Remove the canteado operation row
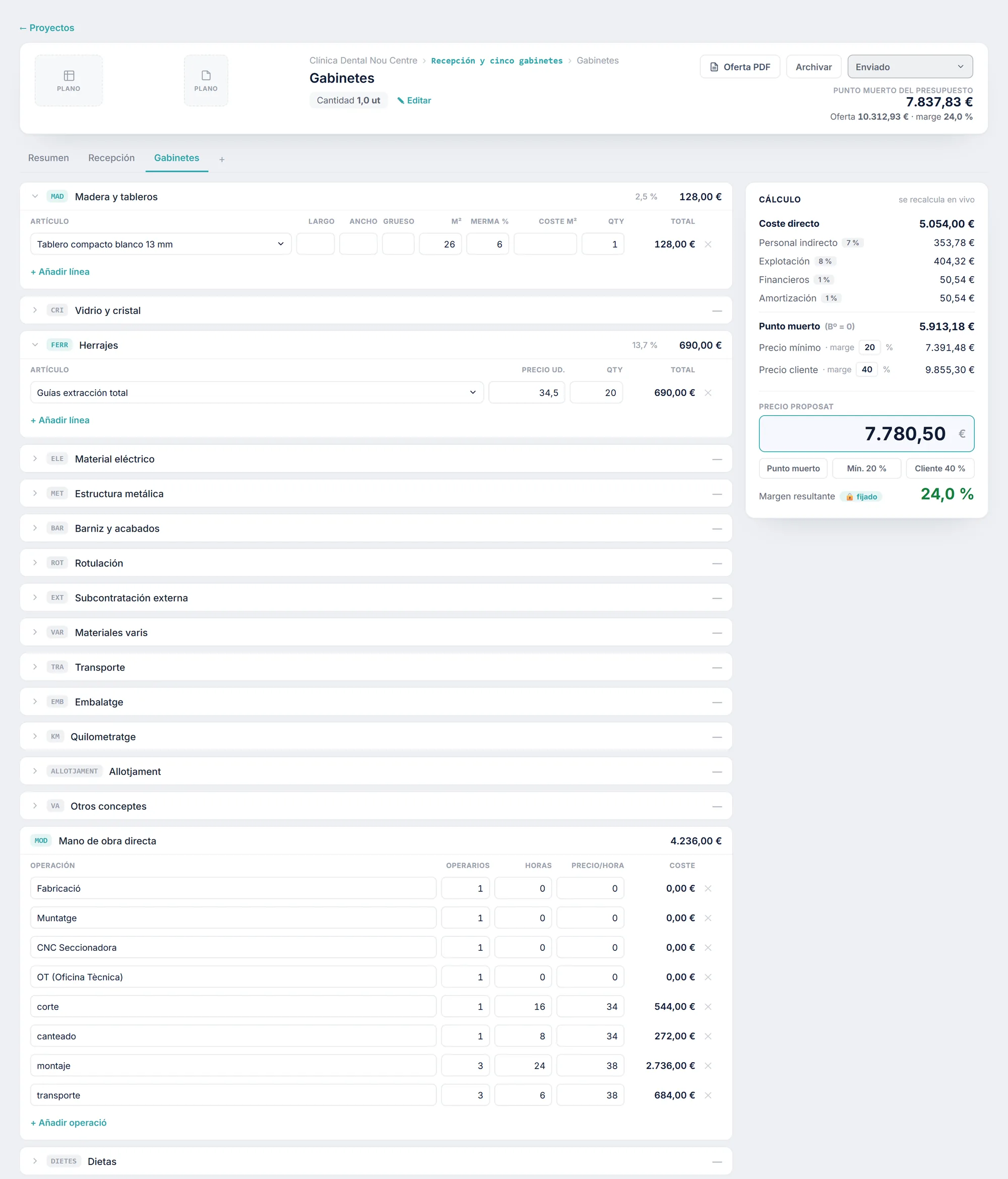 click(x=708, y=1036)
